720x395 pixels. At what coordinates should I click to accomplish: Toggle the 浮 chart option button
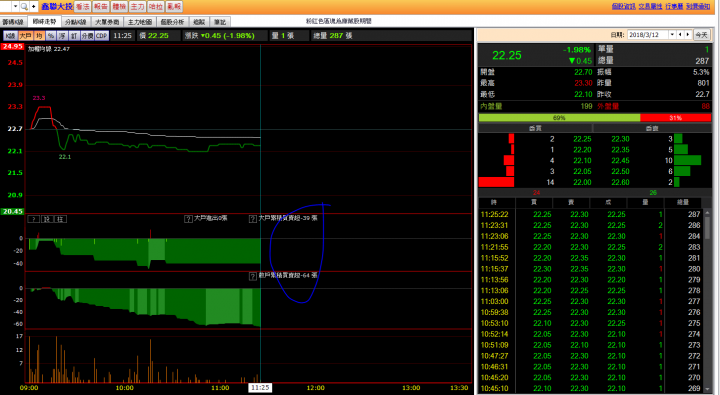coord(62,35)
